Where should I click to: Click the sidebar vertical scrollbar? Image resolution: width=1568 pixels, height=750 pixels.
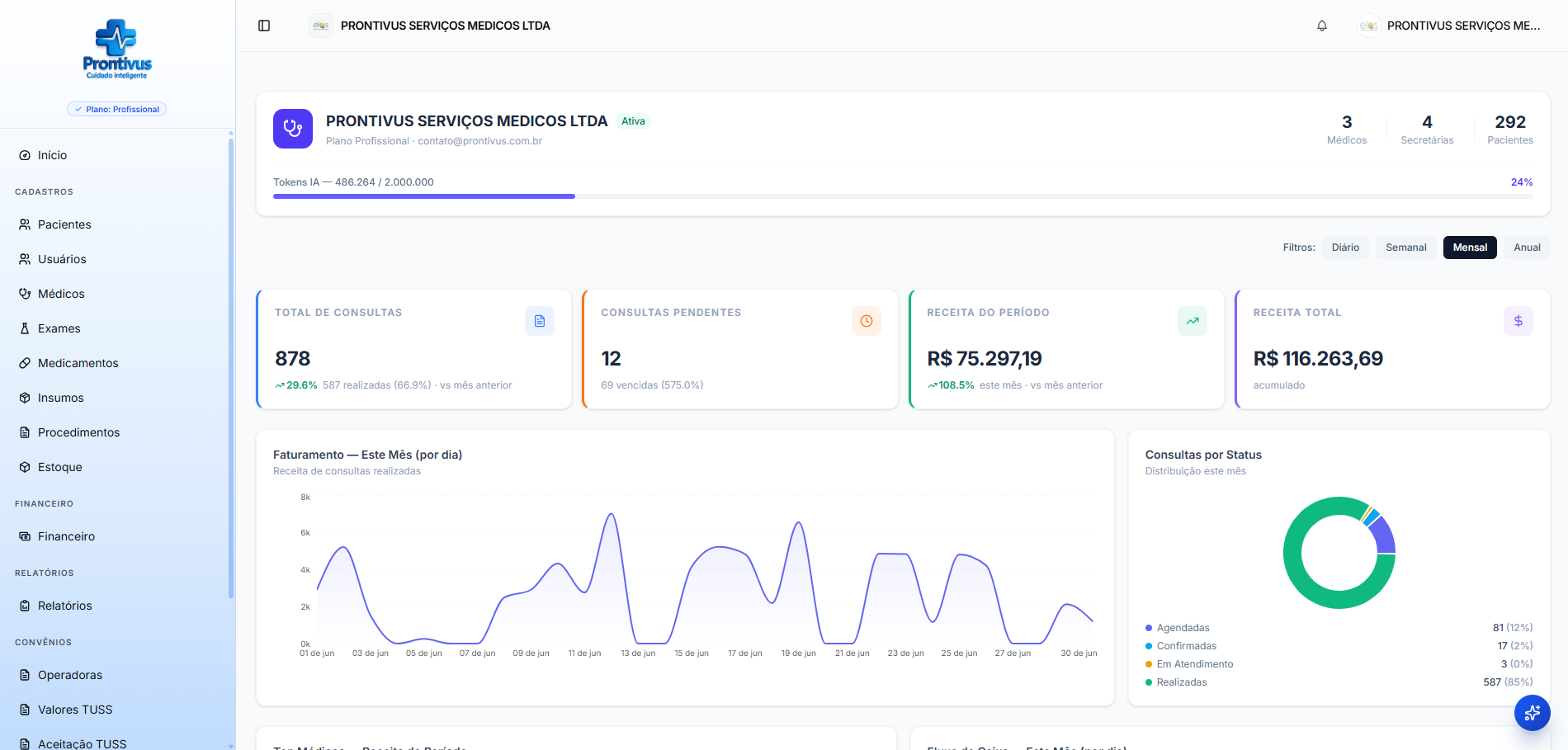pos(231,367)
